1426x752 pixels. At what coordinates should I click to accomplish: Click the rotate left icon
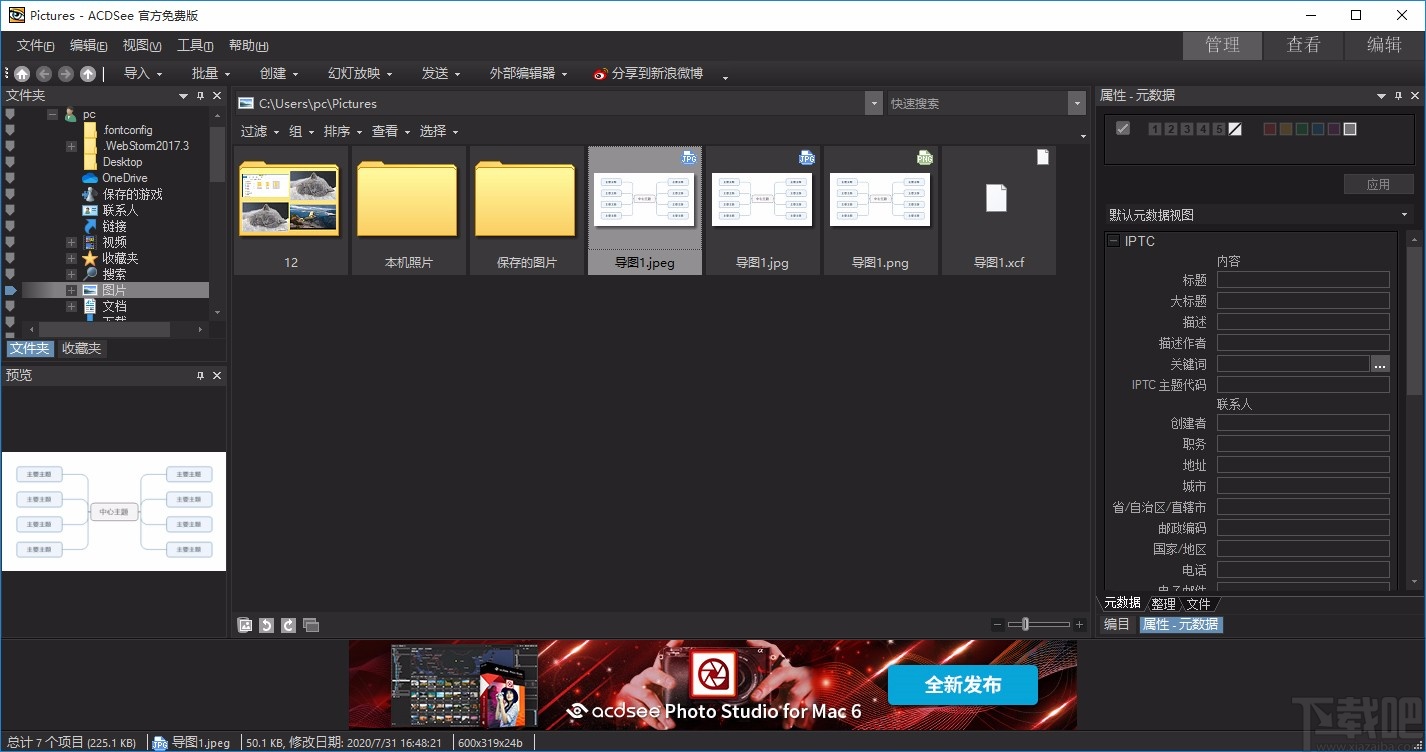pyautogui.click(x=266, y=625)
